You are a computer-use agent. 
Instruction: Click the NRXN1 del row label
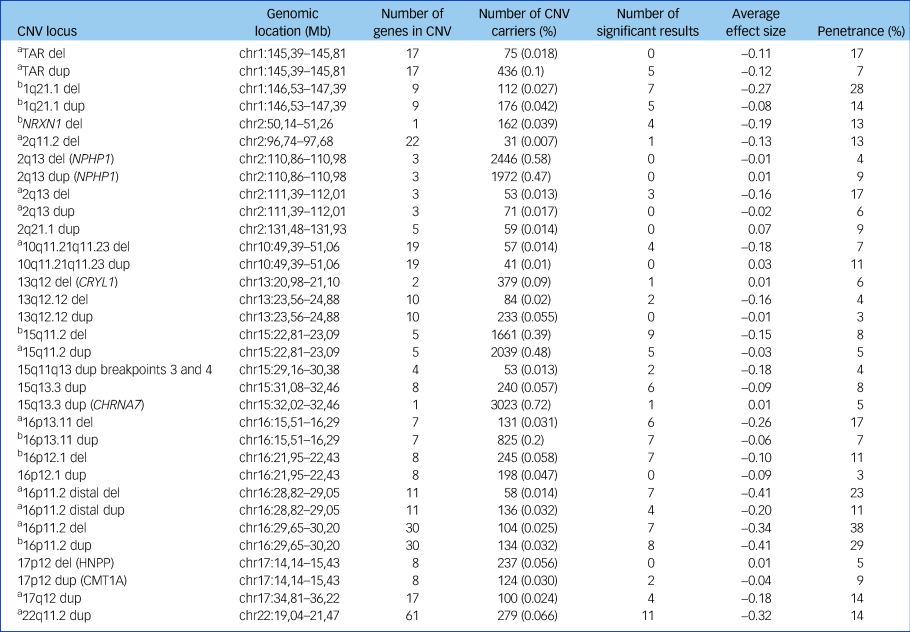(57, 123)
